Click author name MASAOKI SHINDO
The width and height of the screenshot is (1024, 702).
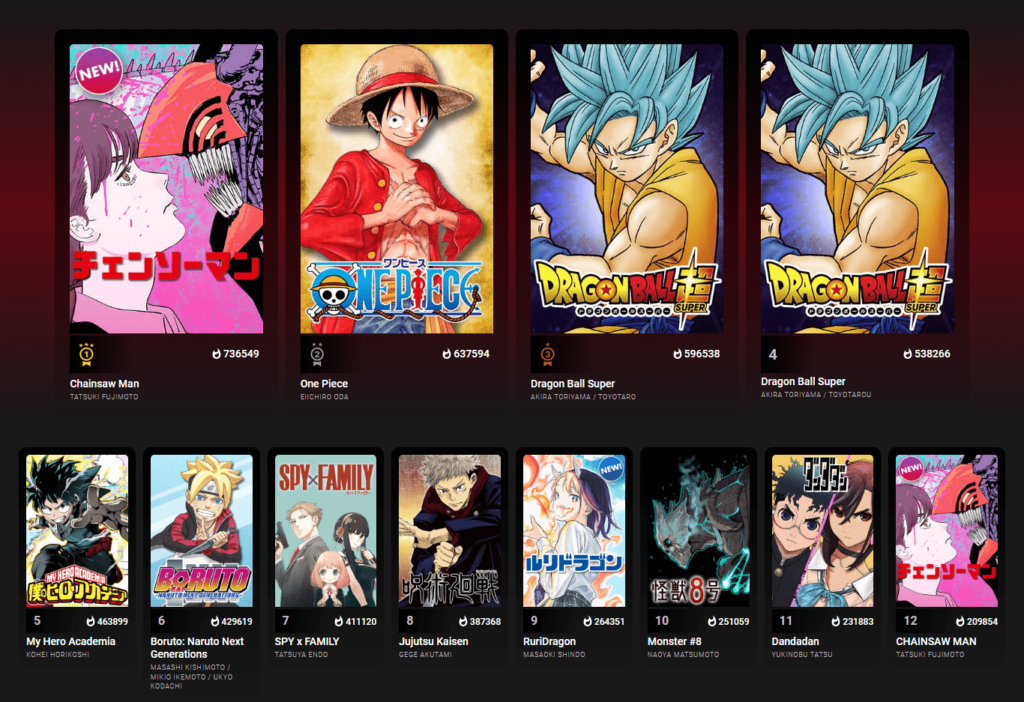pos(554,654)
